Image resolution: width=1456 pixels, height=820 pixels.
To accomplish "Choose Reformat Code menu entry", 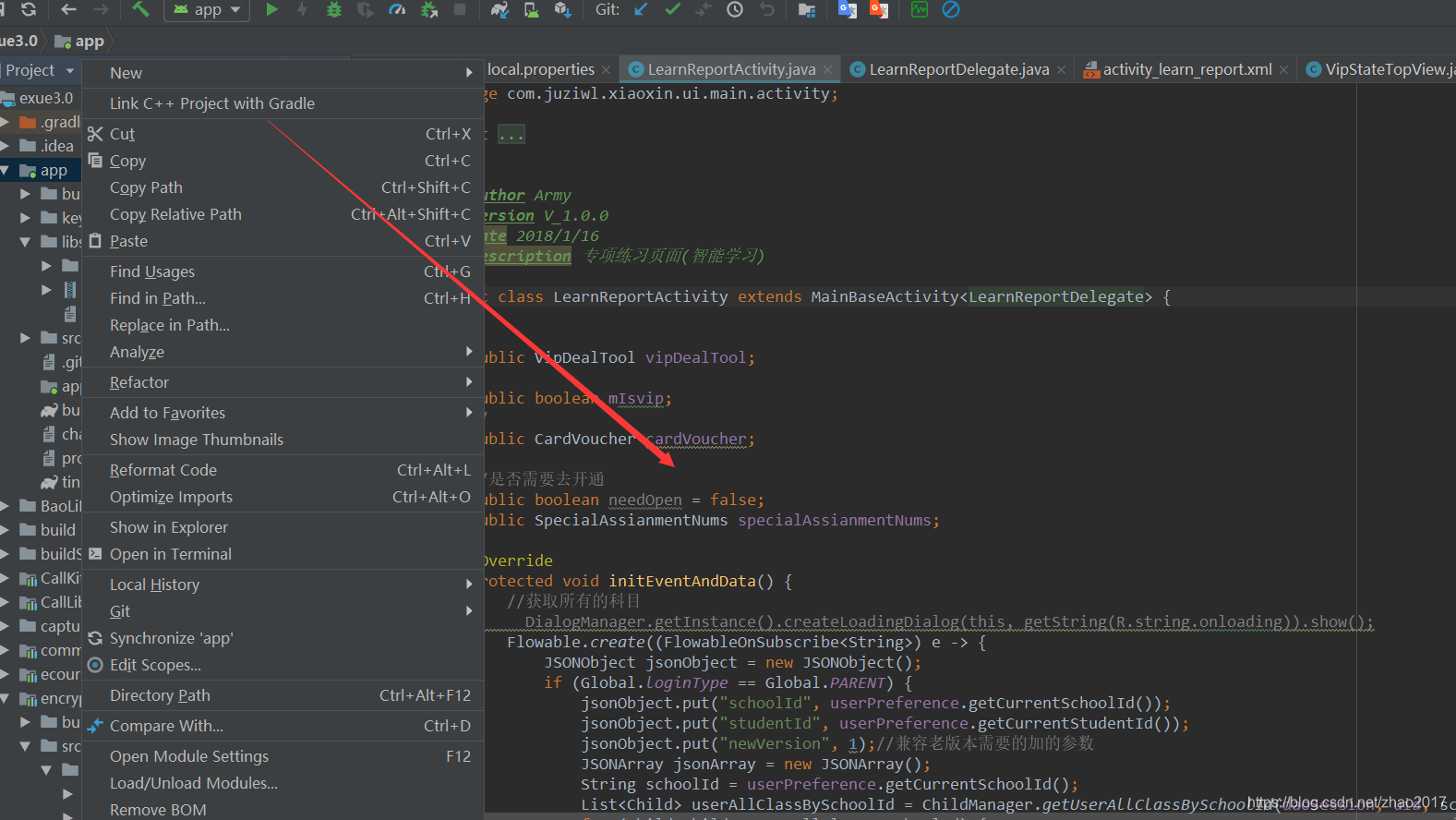I will coord(283,470).
